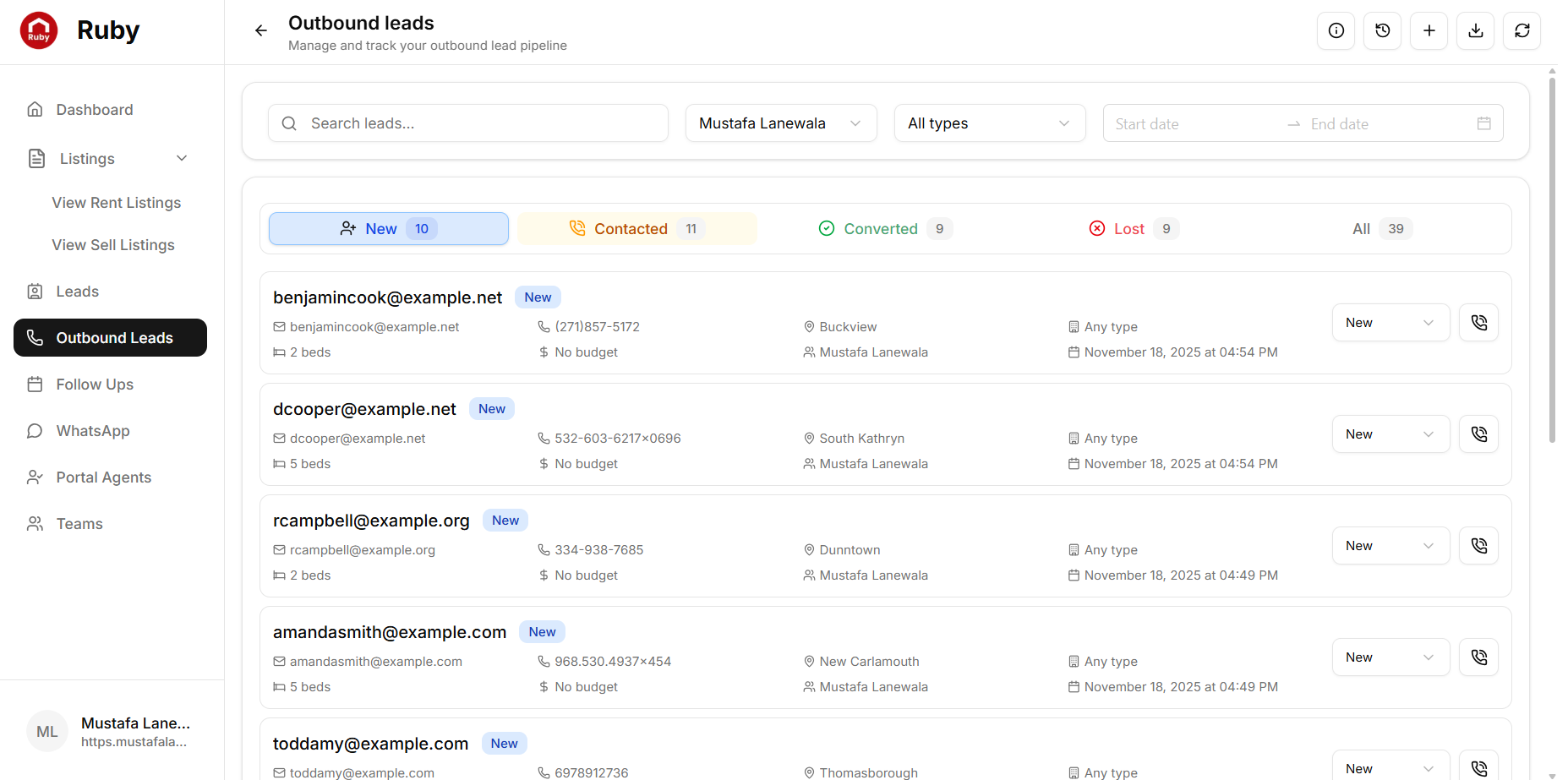Call benjamincook@example.net using the phone icon
1568x780 pixels.
click(x=1478, y=322)
